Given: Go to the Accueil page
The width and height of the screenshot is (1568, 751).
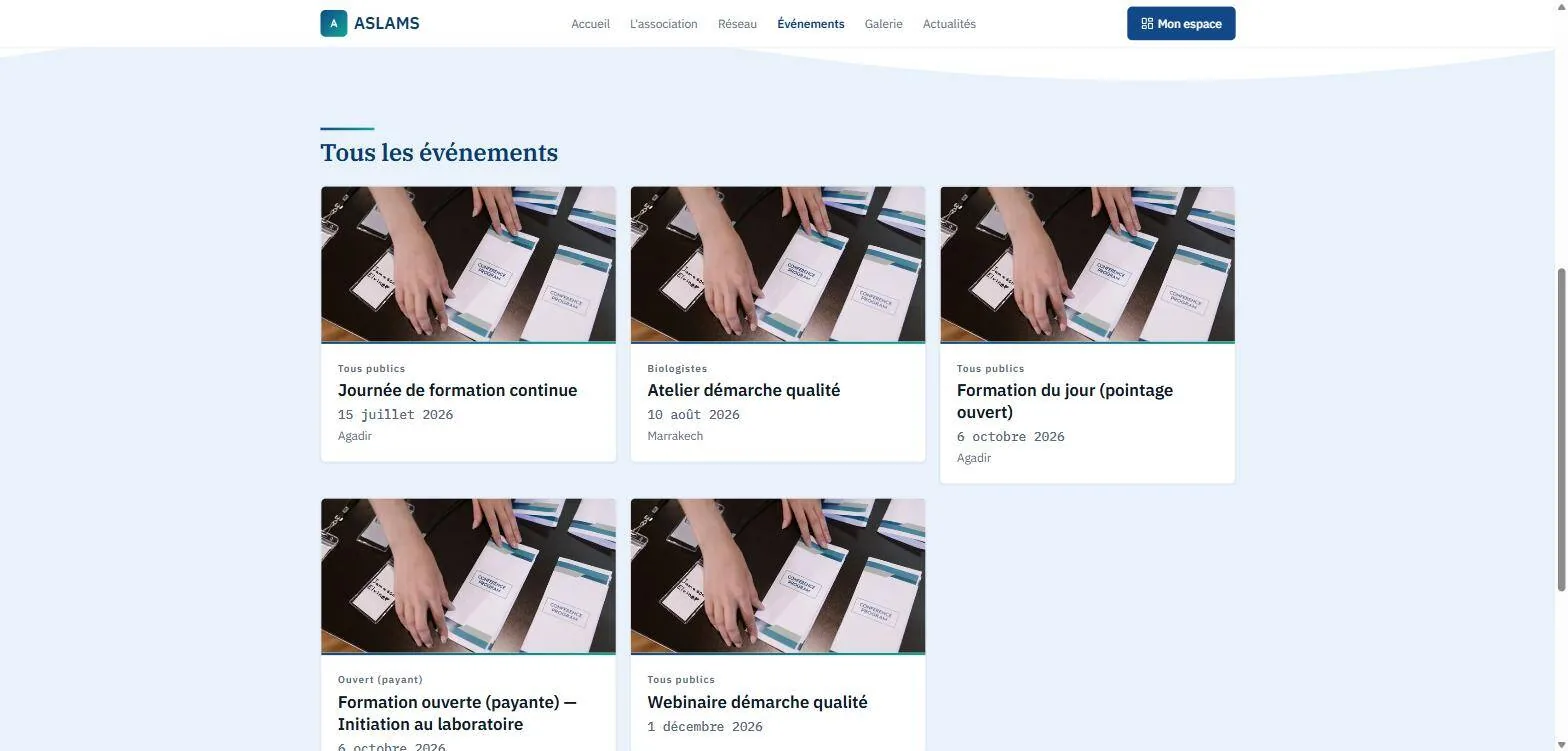Looking at the screenshot, I should coord(590,24).
